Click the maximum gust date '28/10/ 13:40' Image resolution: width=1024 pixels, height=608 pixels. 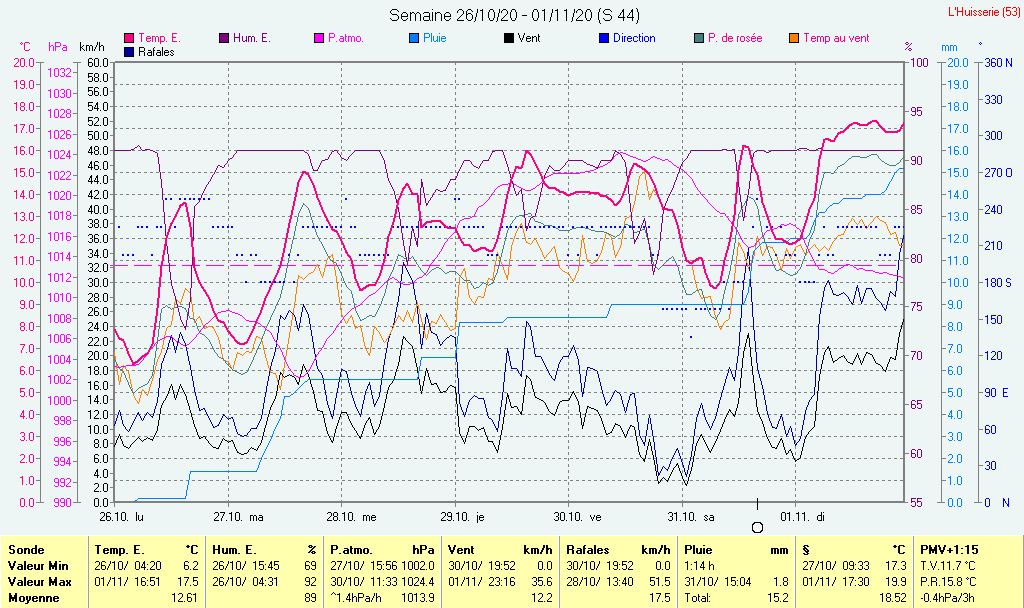coord(600,582)
